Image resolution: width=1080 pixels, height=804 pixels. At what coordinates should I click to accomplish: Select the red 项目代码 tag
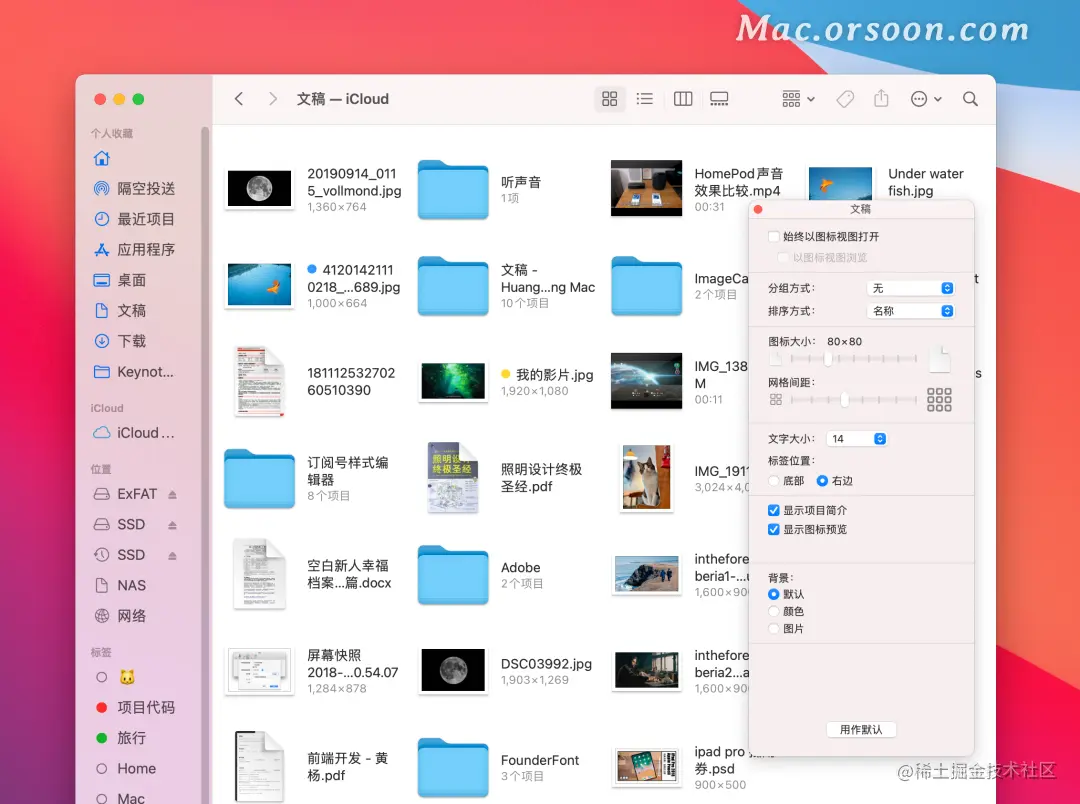coord(135,708)
